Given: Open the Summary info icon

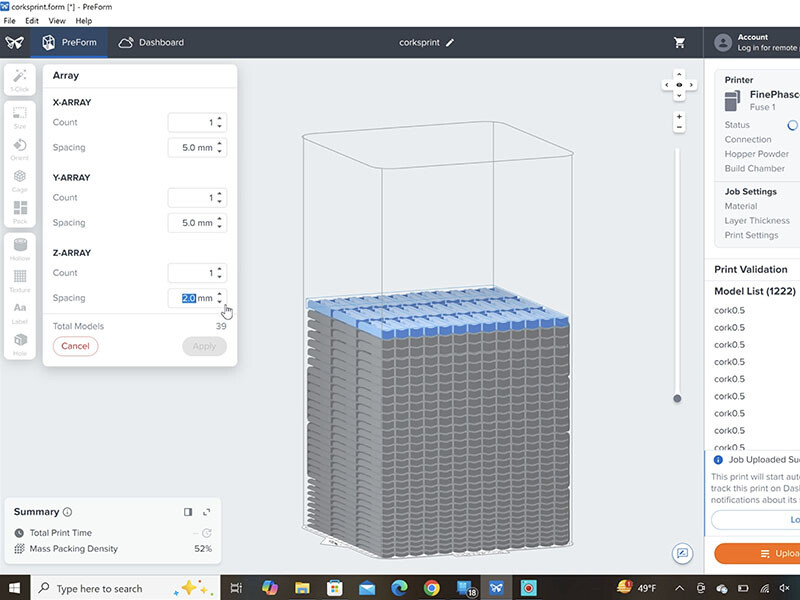Looking at the screenshot, I should (67, 512).
